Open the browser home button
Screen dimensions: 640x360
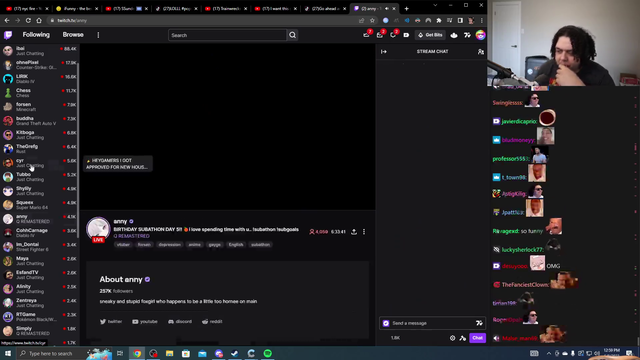pyautogui.click(x=39, y=20)
